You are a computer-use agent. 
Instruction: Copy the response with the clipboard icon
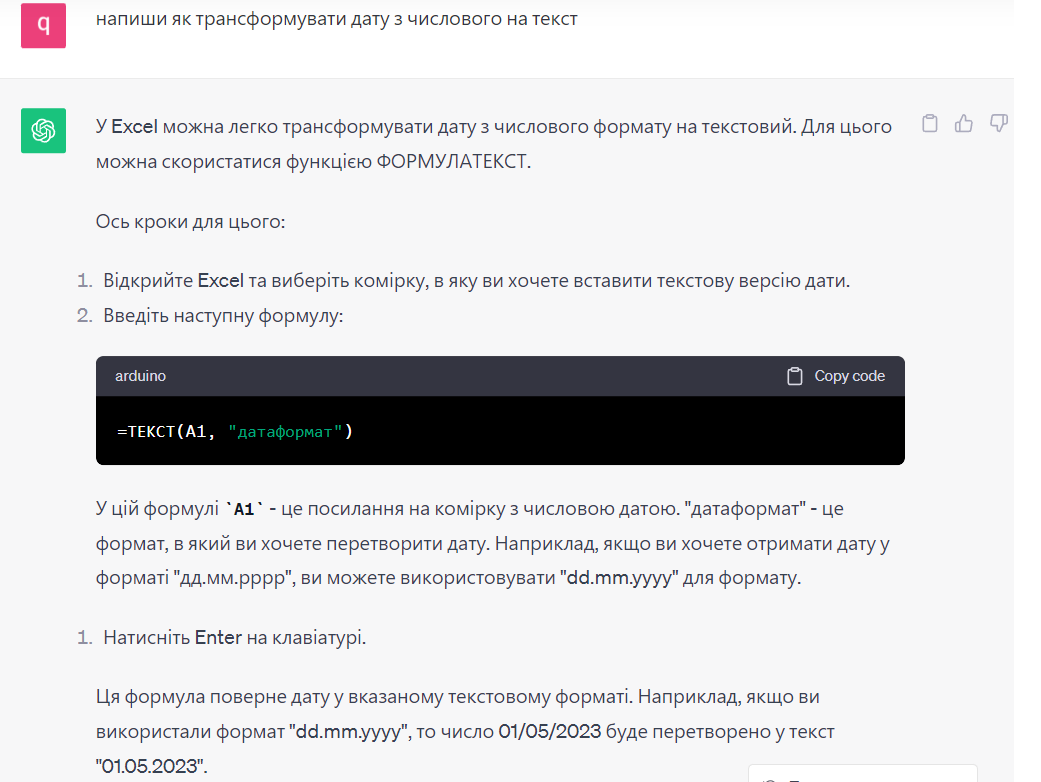click(x=930, y=124)
